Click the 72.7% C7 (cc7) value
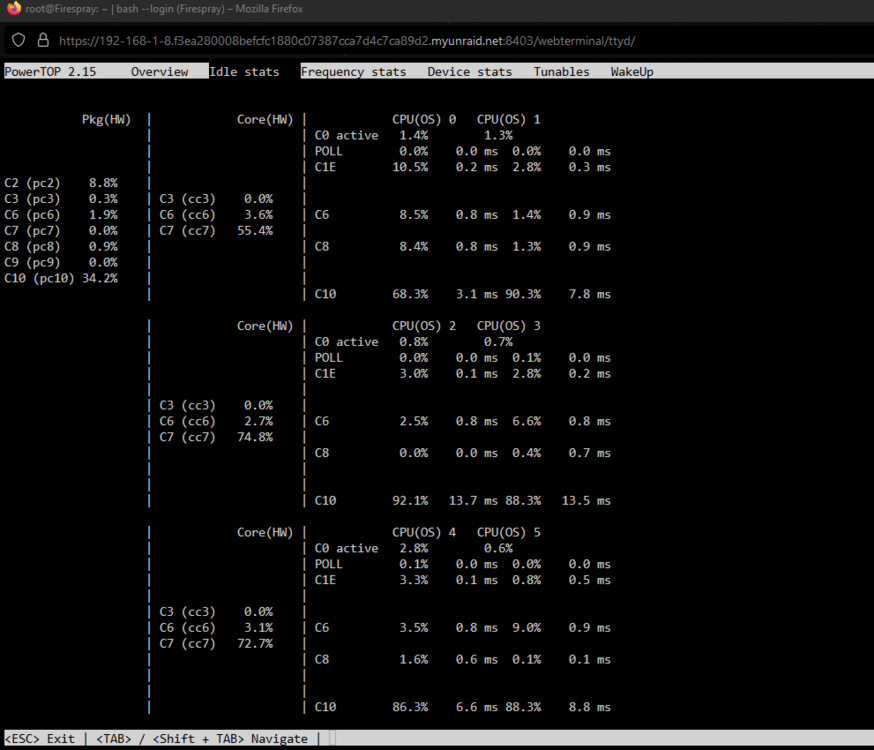 [255, 644]
